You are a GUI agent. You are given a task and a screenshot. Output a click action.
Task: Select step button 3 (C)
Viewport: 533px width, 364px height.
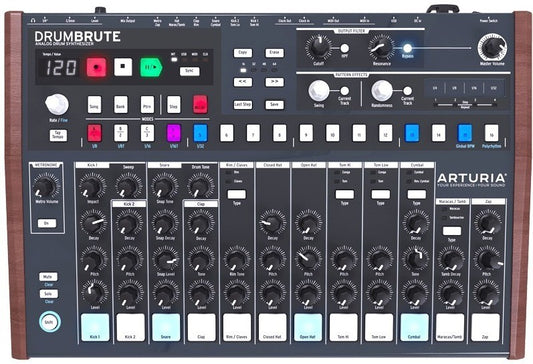pos(147,133)
